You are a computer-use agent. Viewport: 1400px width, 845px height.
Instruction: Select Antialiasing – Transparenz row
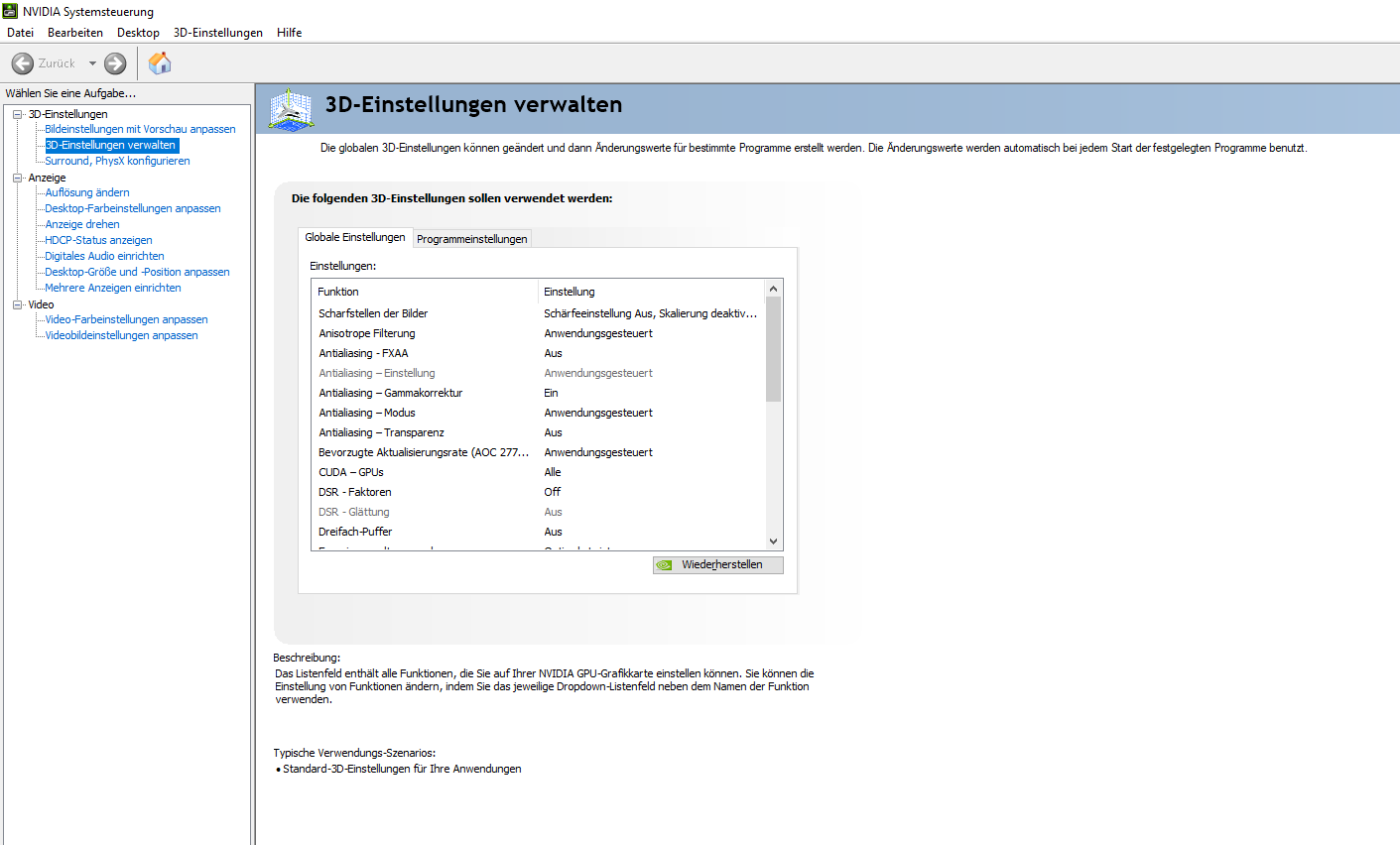pos(539,432)
